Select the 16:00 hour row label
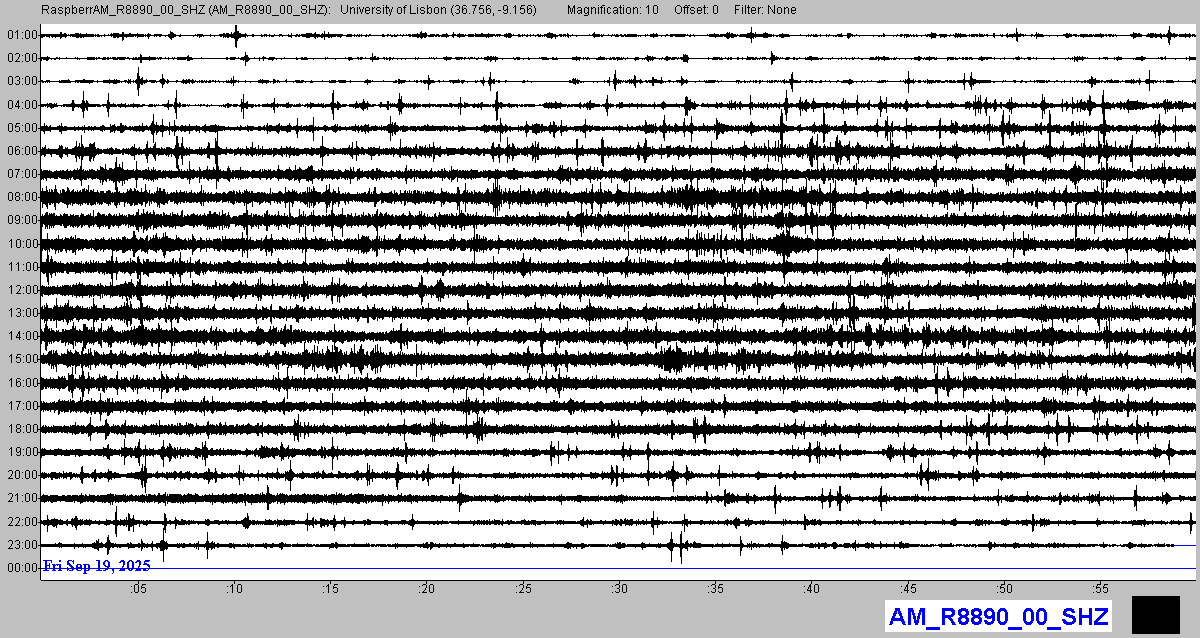 pos(22,383)
